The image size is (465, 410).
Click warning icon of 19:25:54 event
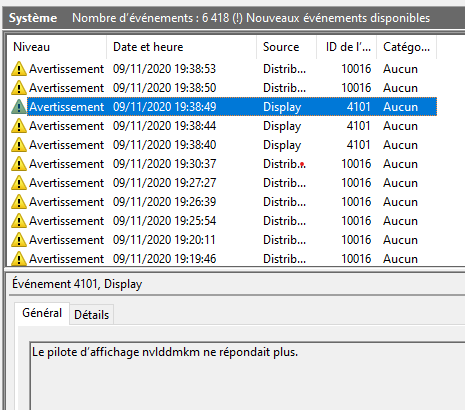(x=19, y=221)
